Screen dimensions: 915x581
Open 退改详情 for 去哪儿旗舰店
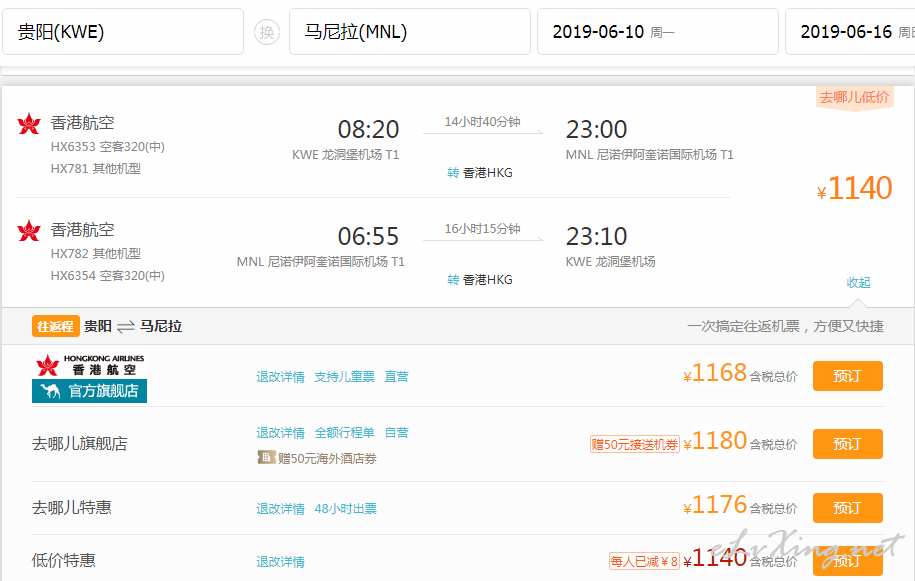click(281, 433)
